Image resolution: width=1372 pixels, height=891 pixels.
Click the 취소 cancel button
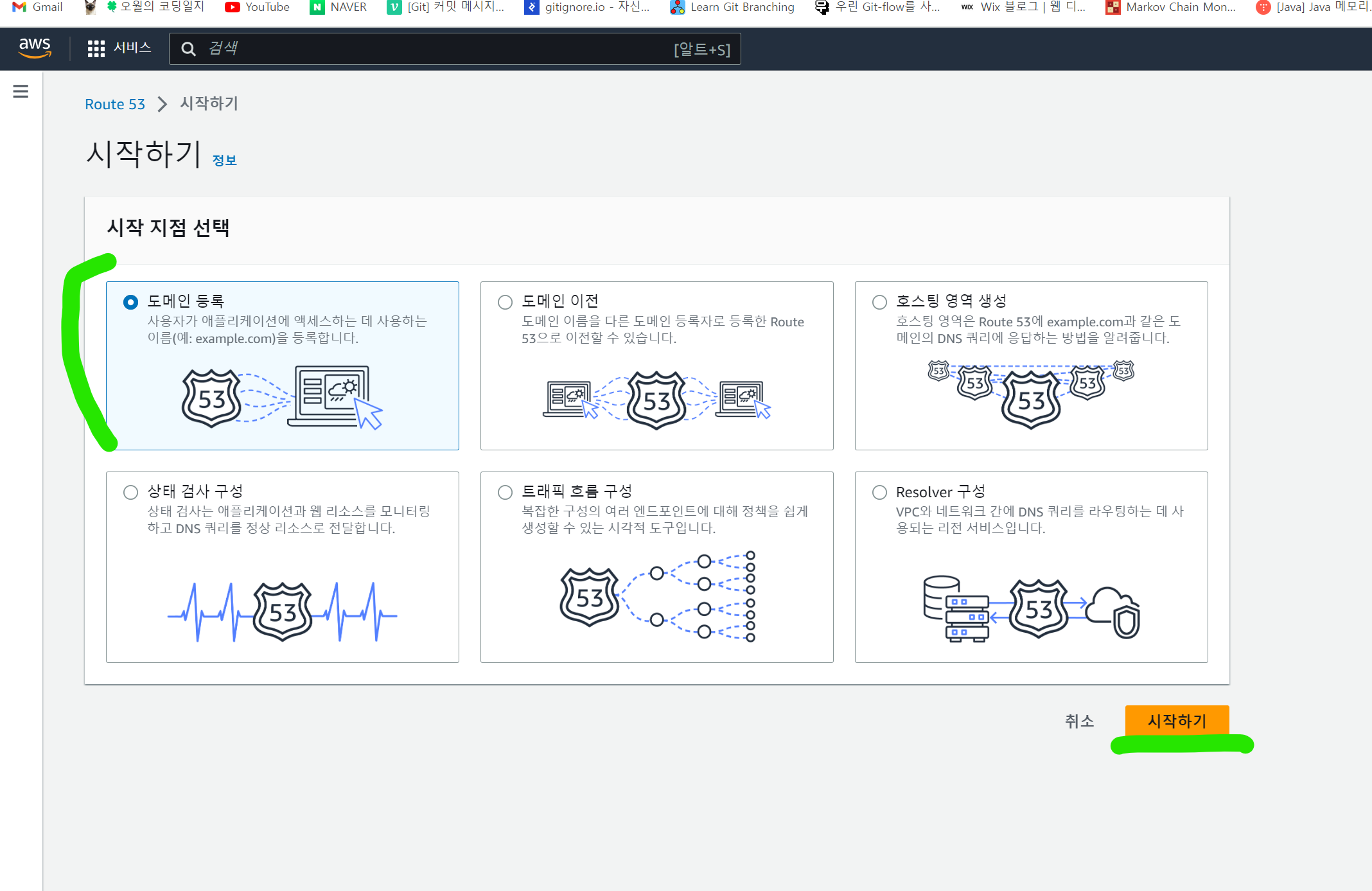coord(1079,721)
